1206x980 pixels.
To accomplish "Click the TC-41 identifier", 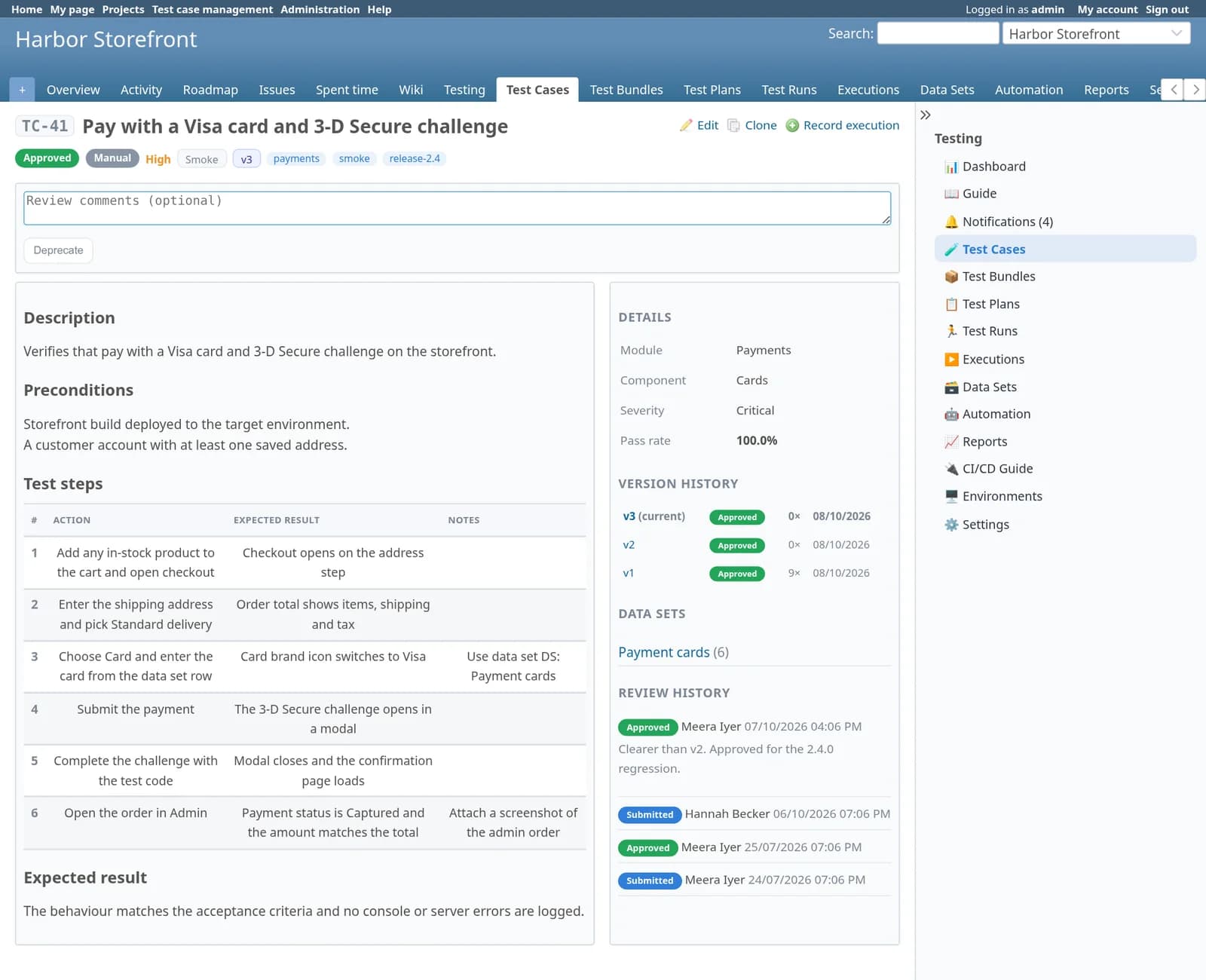I will 44,126.
